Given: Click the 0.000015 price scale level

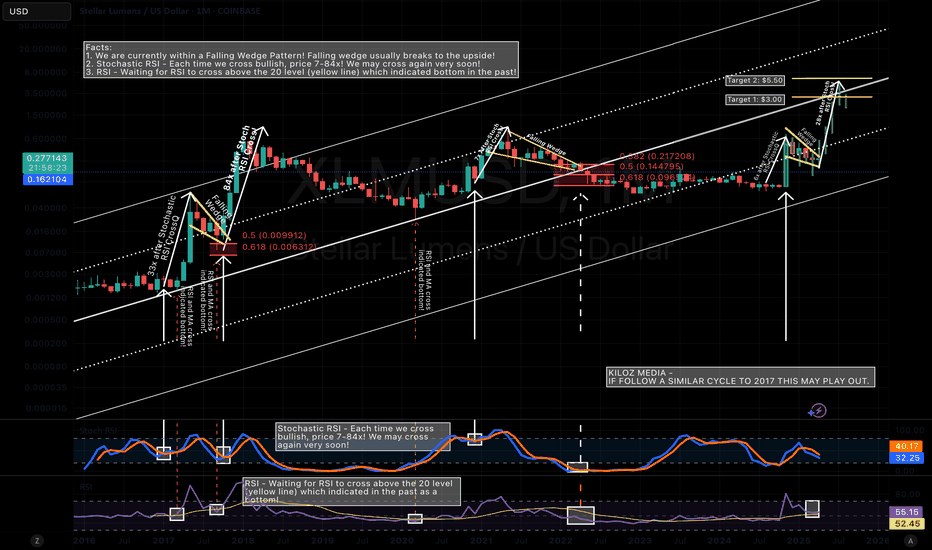Looking at the screenshot, I should click(45, 408).
